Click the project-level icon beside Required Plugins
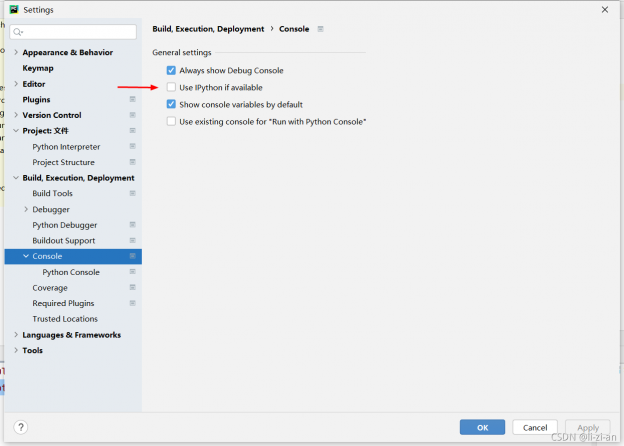Image resolution: width=624 pixels, height=446 pixels. point(132,303)
